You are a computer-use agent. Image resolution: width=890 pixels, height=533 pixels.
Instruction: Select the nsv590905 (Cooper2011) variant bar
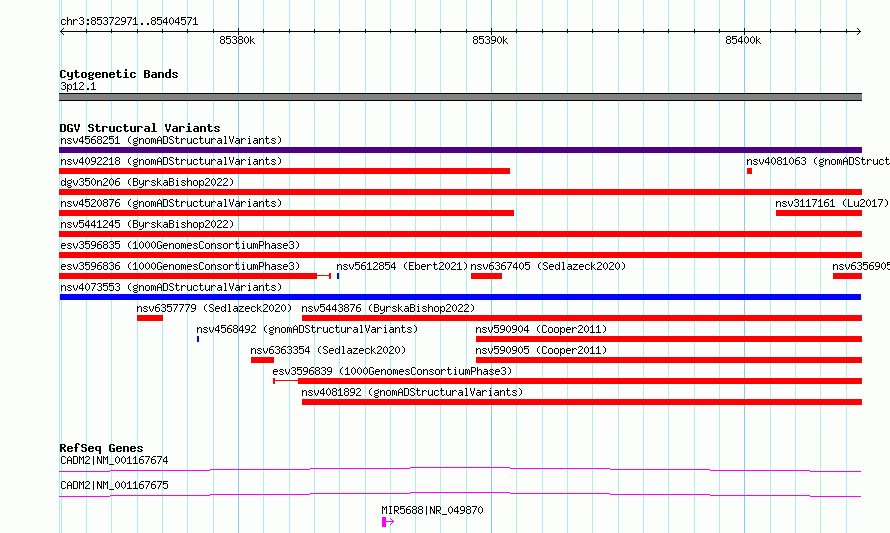point(669,360)
